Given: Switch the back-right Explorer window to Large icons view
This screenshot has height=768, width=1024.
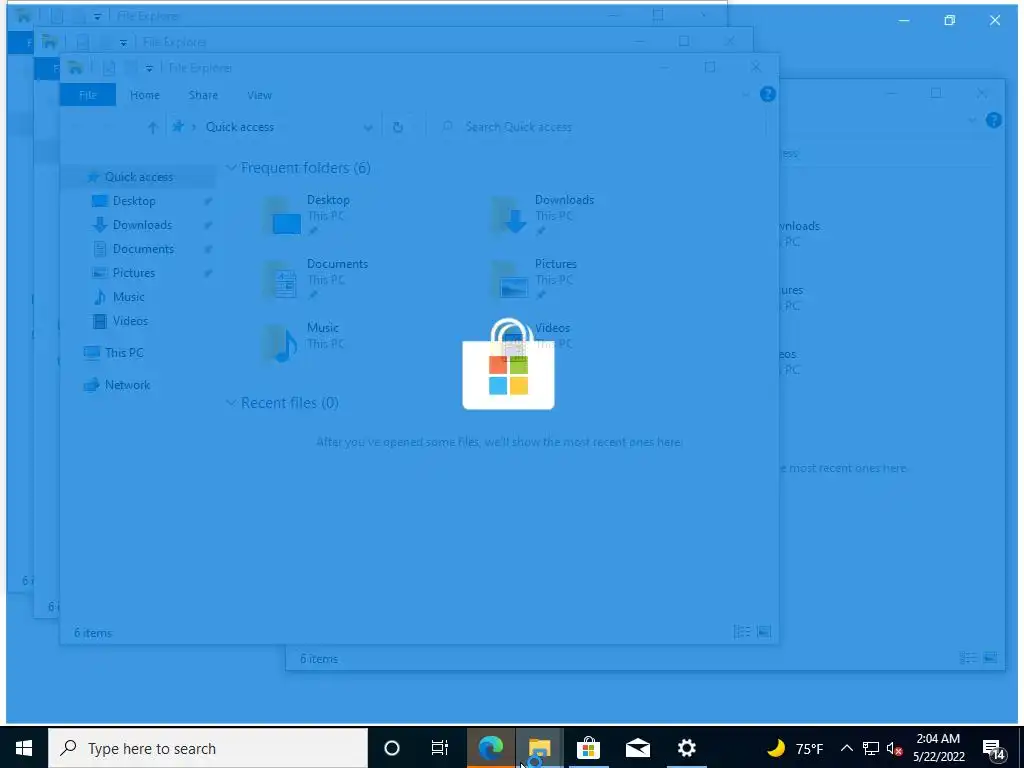Looking at the screenshot, I should 990,658.
